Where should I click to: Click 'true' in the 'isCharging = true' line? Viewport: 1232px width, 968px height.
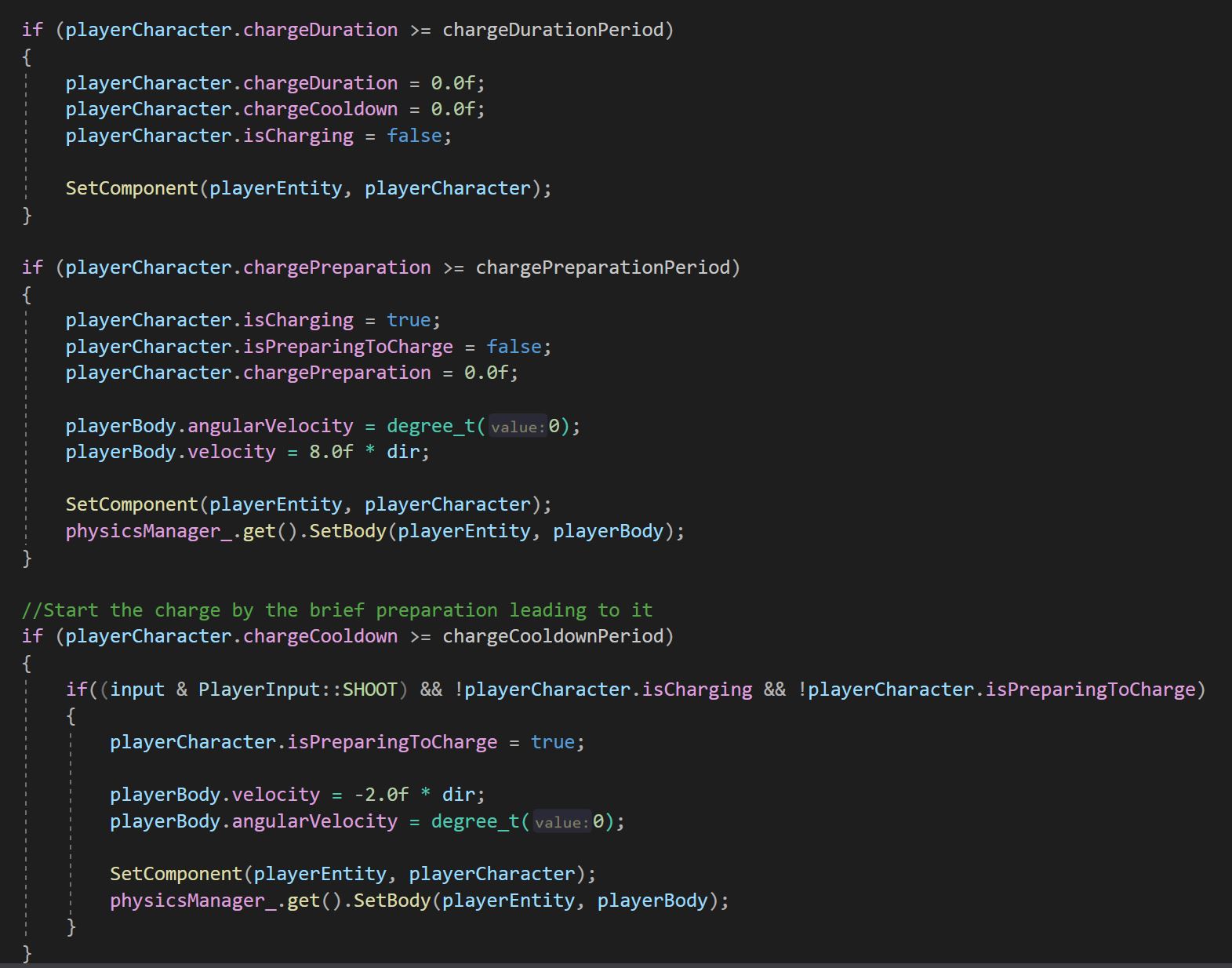(x=409, y=320)
